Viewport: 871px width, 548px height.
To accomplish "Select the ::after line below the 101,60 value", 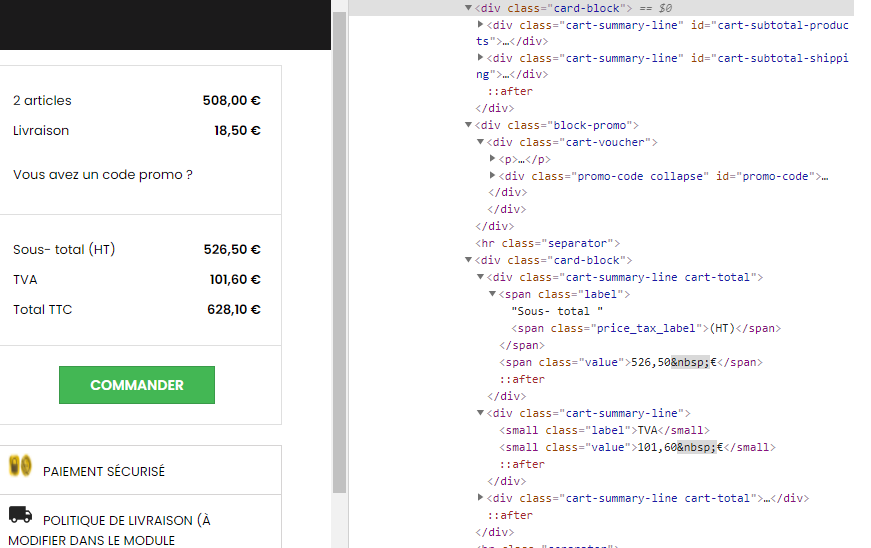I will 522,464.
